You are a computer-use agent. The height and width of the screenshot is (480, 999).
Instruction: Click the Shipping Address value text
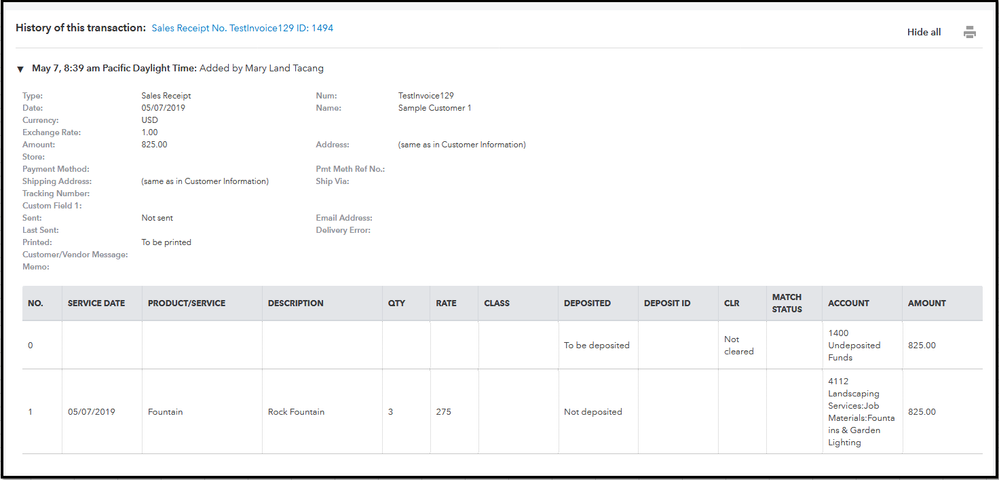click(205, 182)
